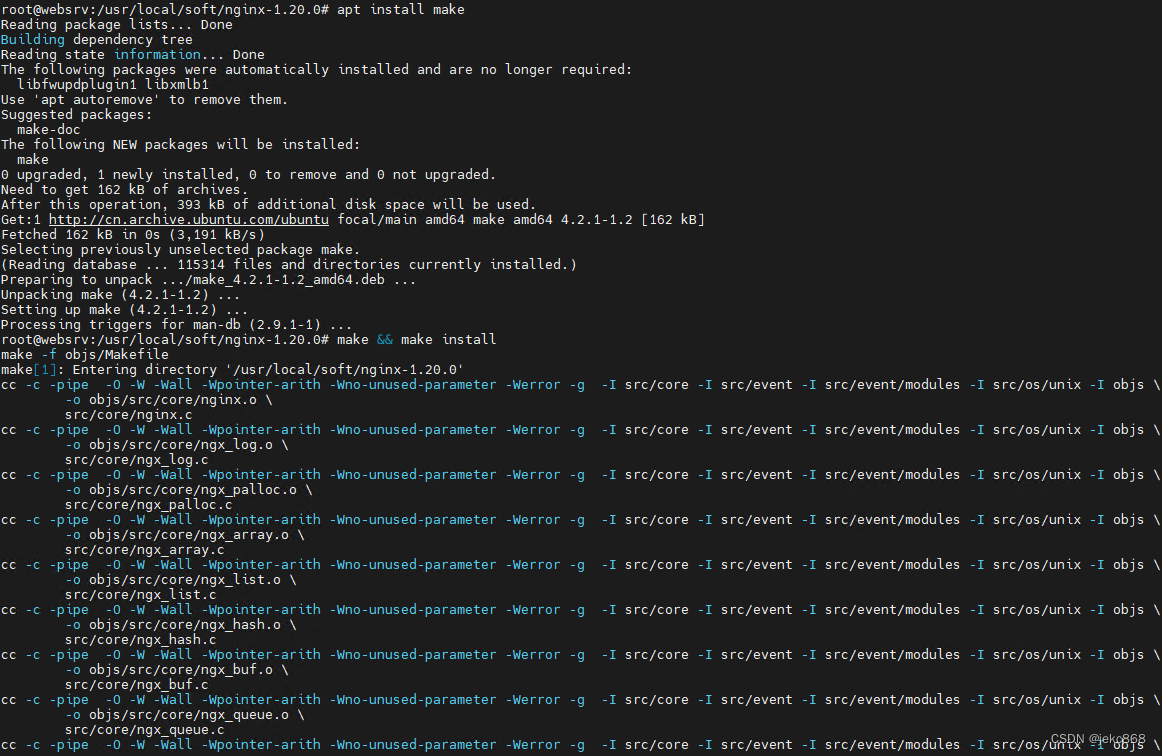Image resolution: width=1162 pixels, height=756 pixels.
Task: Select 'Reading state information... Done' line
Action: tap(133, 55)
